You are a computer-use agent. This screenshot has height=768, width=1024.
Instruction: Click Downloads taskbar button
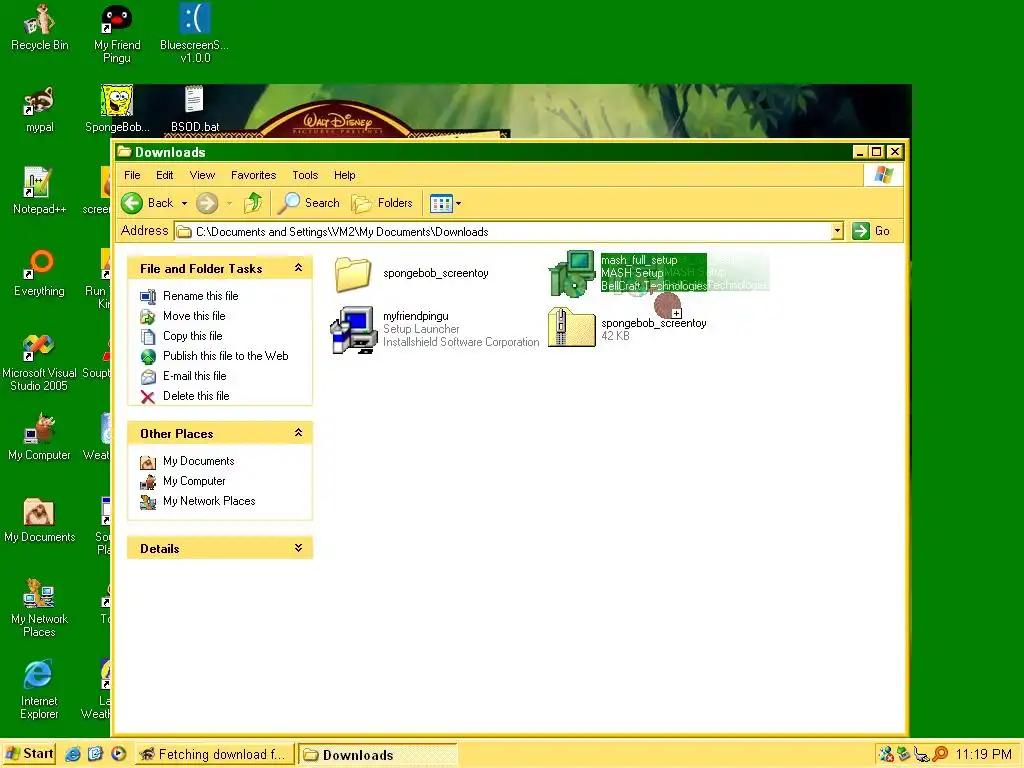pyautogui.click(x=377, y=754)
